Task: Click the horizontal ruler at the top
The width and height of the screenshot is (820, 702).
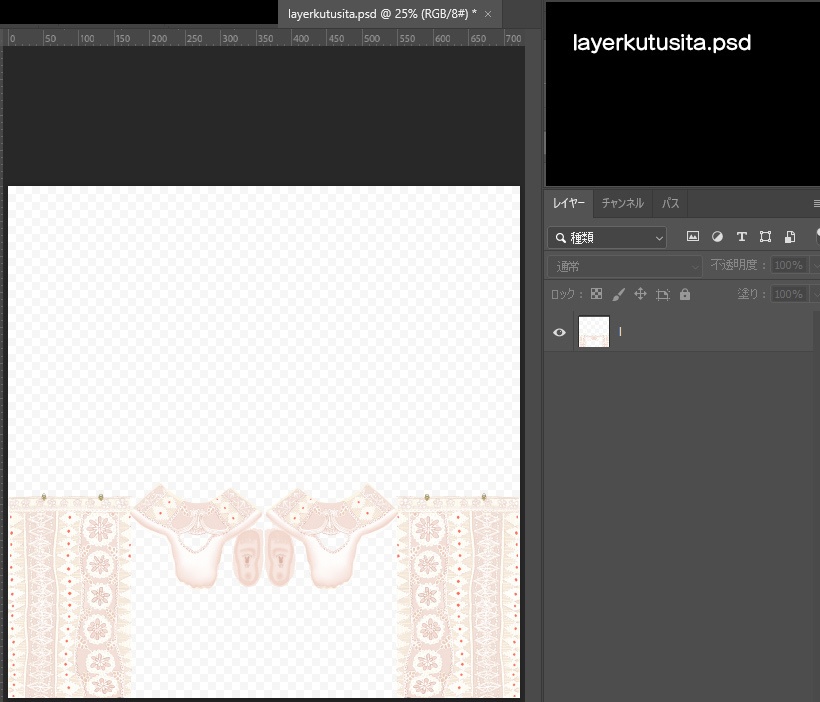Action: 264,38
